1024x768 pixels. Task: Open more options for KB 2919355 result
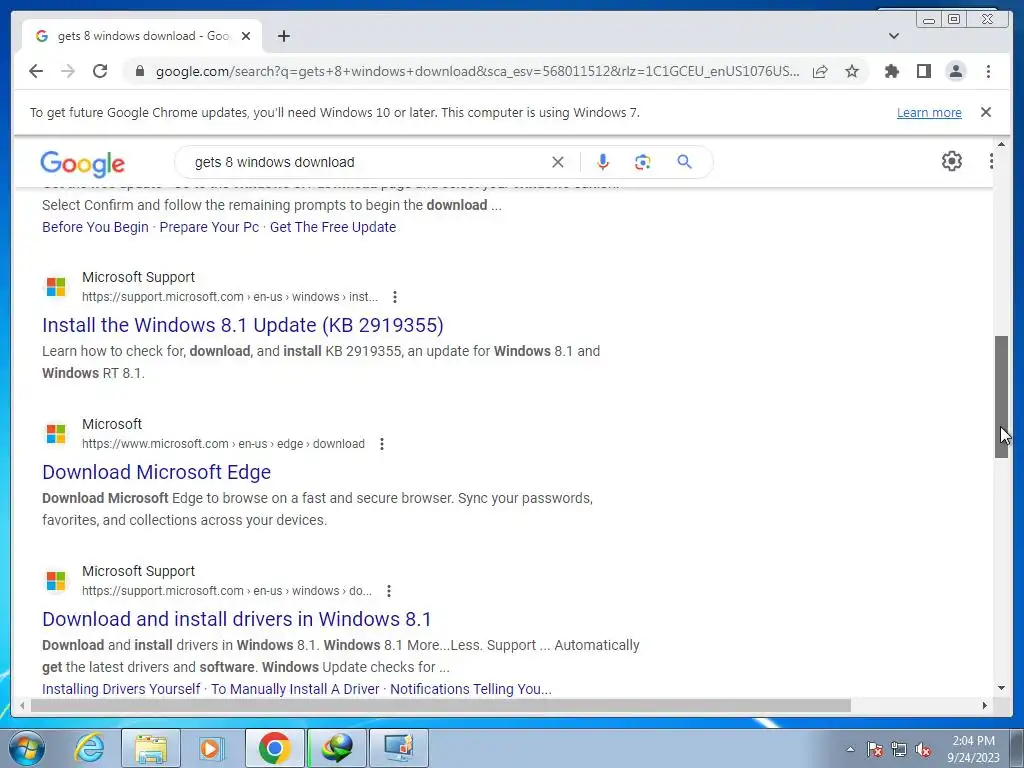[394, 297]
